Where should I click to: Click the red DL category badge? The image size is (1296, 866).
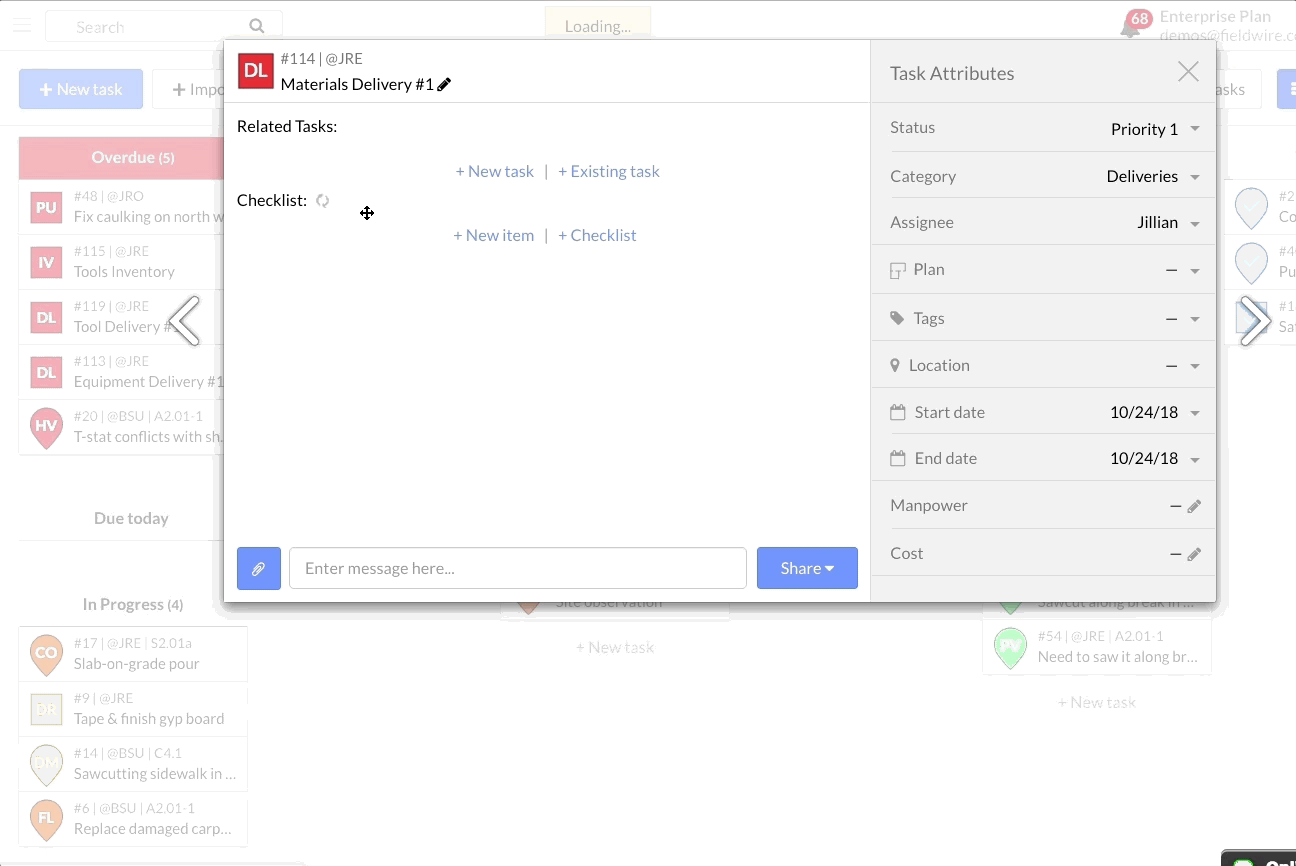pos(256,71)
